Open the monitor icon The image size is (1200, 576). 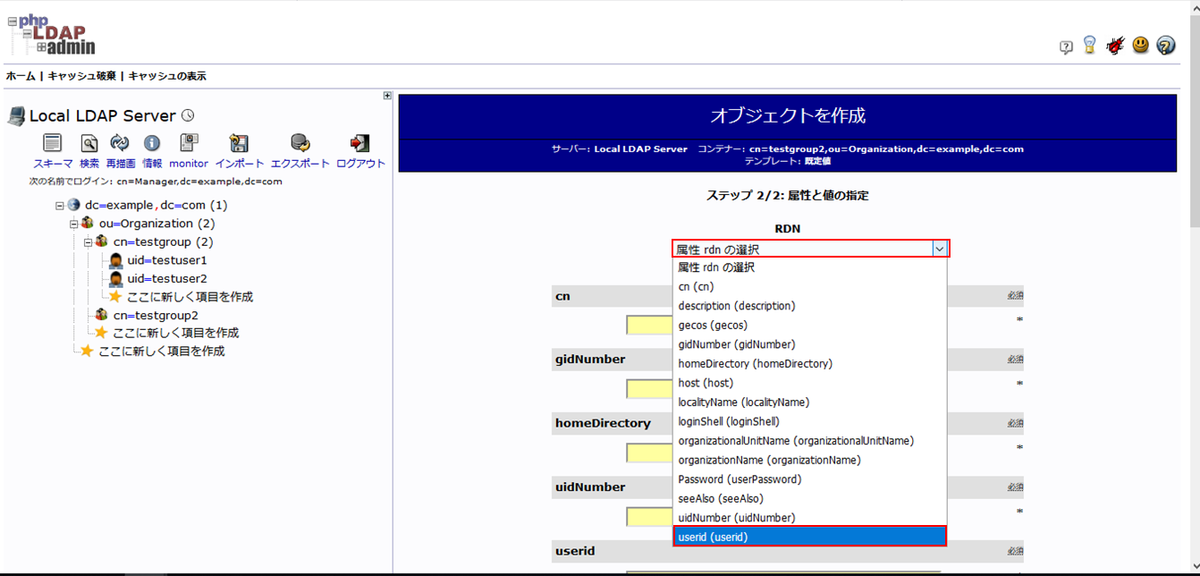pos(188,143)
